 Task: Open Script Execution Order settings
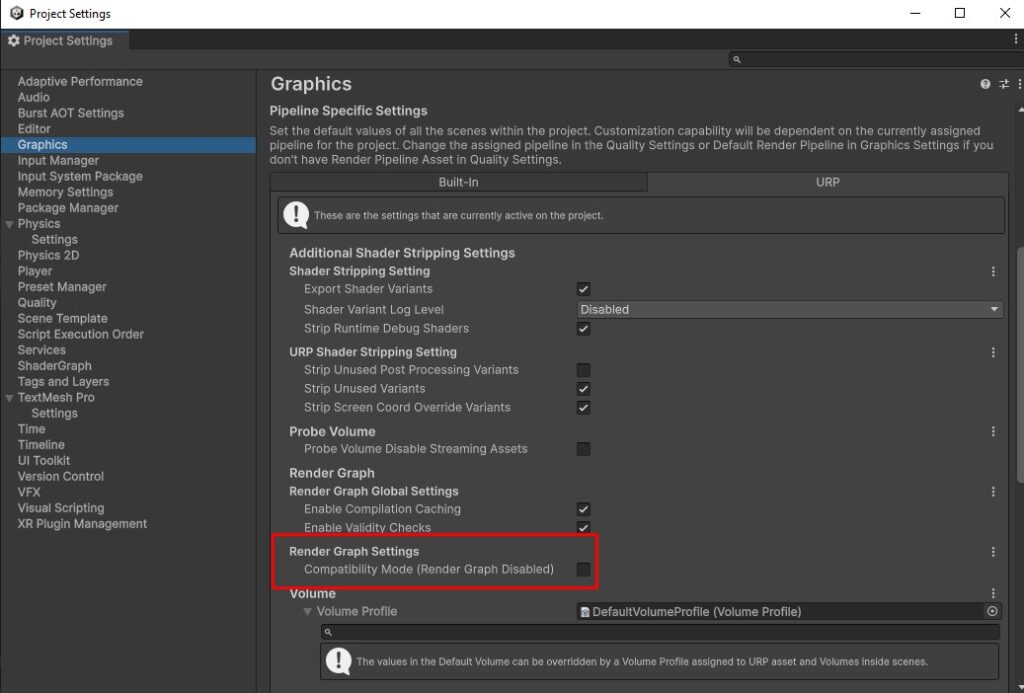[80, 334]
